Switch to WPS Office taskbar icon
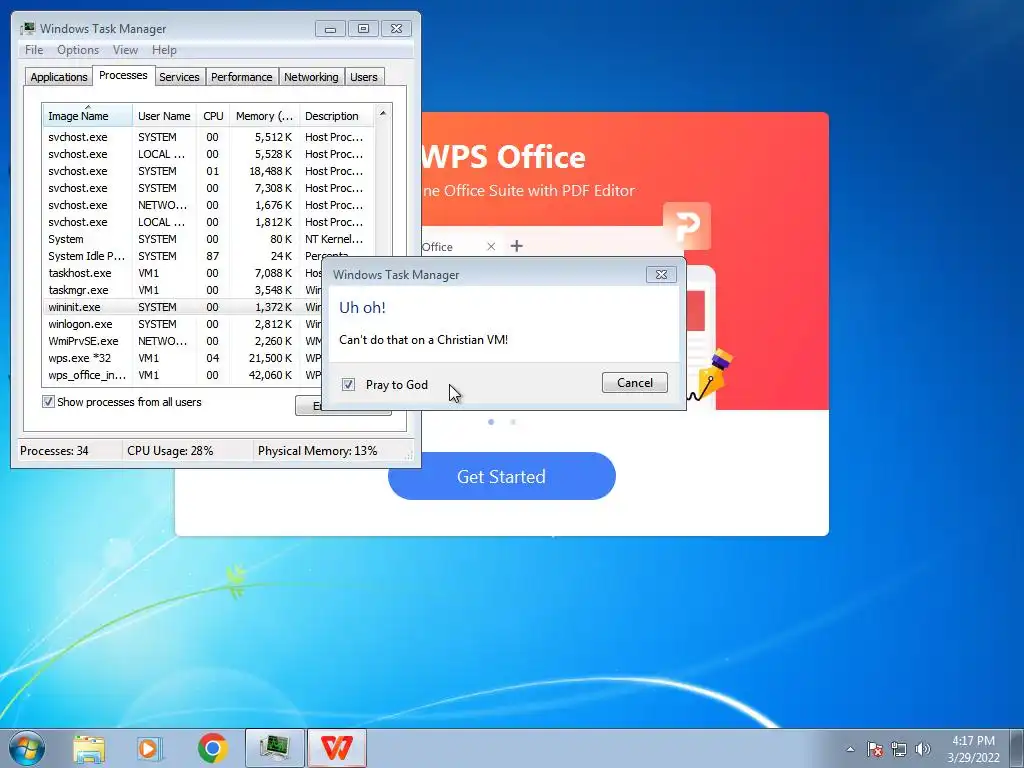 point(337,748)
